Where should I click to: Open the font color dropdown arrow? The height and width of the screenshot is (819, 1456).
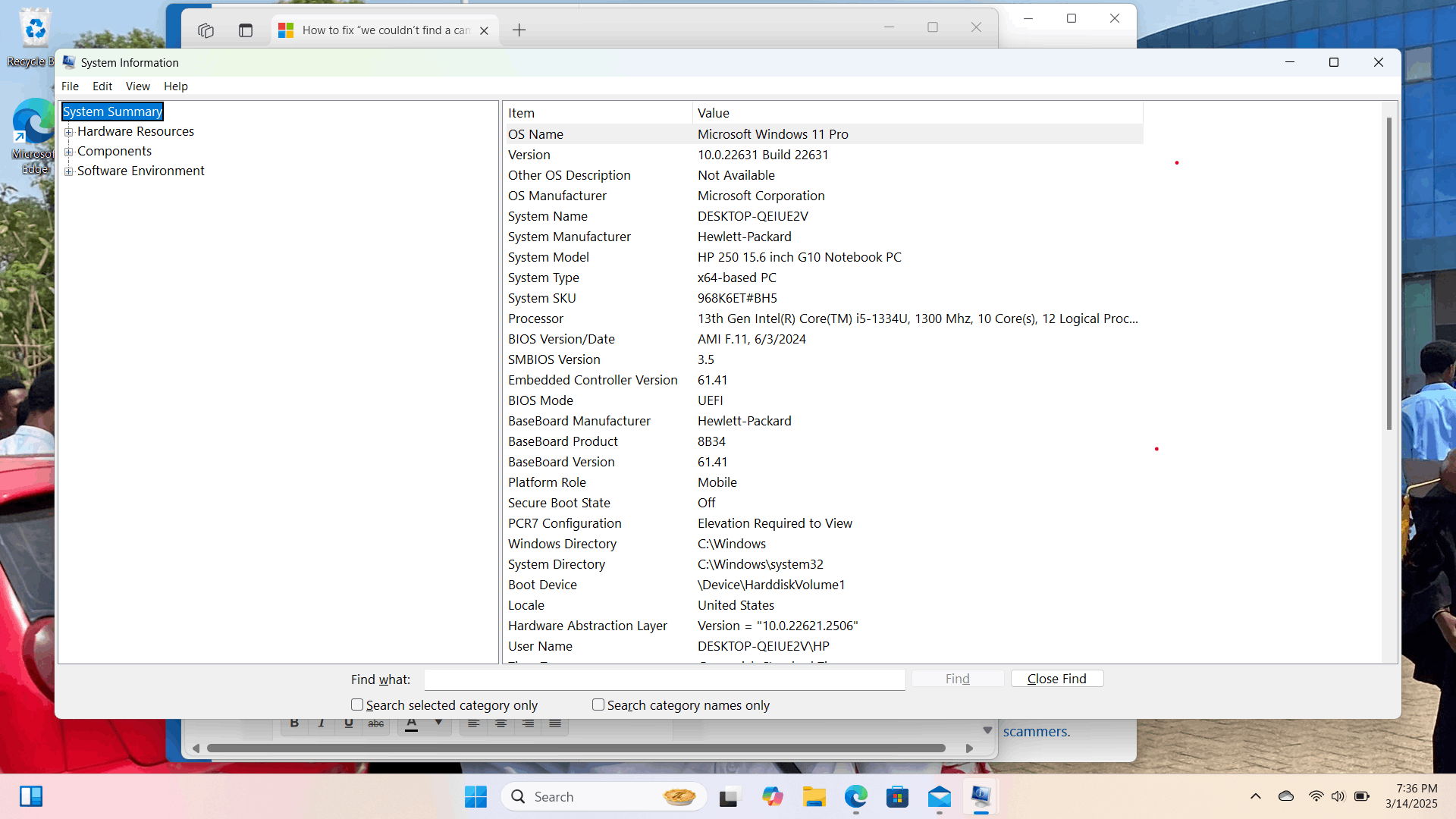click(438, 724)
